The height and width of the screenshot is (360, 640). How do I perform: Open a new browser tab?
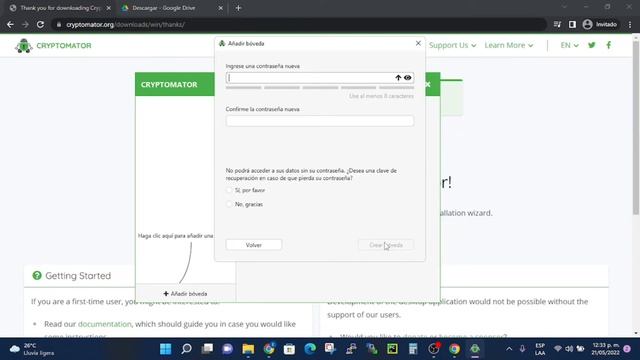click(238, 8)
